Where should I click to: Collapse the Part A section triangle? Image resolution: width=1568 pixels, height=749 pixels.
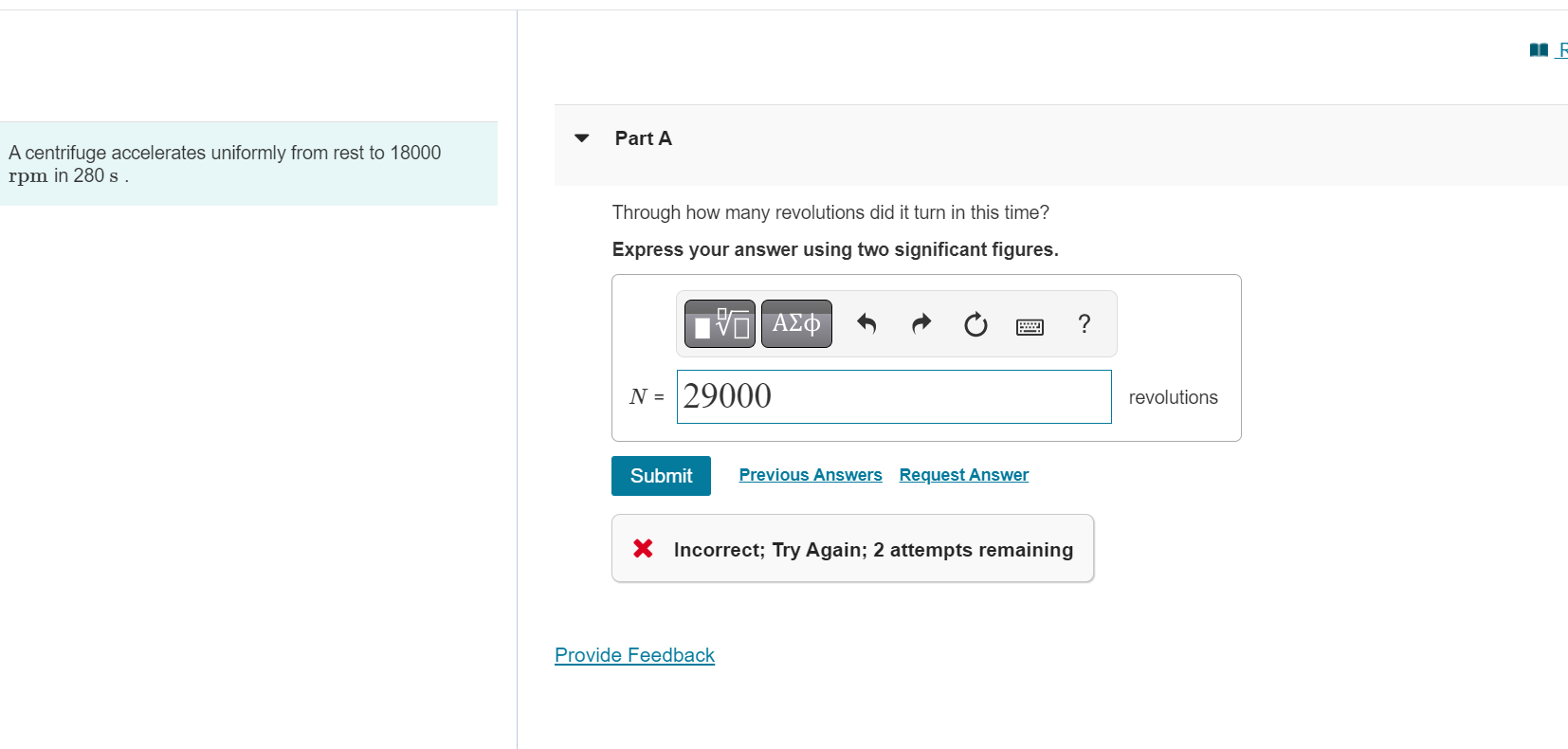click(582, 138)
